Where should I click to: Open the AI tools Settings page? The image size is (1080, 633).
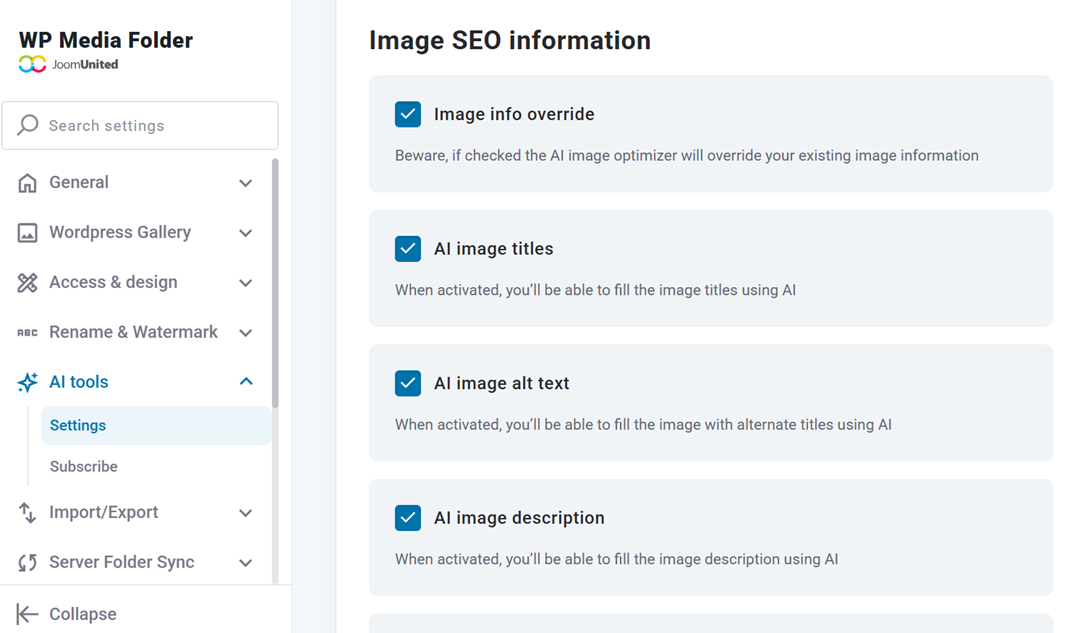(77, 425)
